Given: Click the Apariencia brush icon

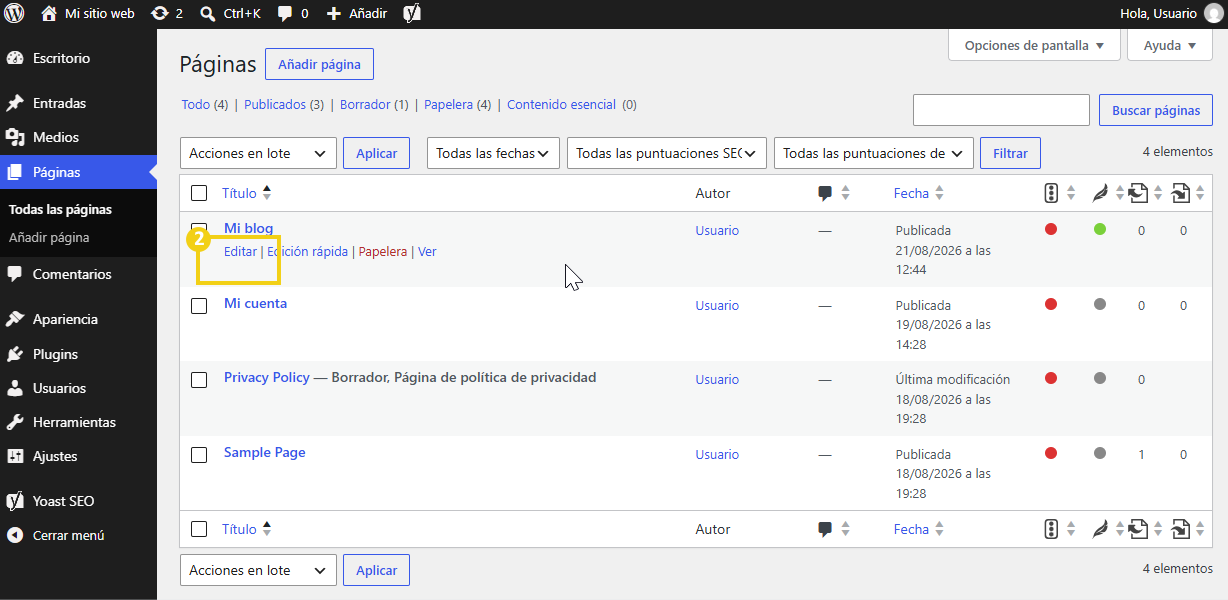Looking at the screenshot, I should 15,319.
